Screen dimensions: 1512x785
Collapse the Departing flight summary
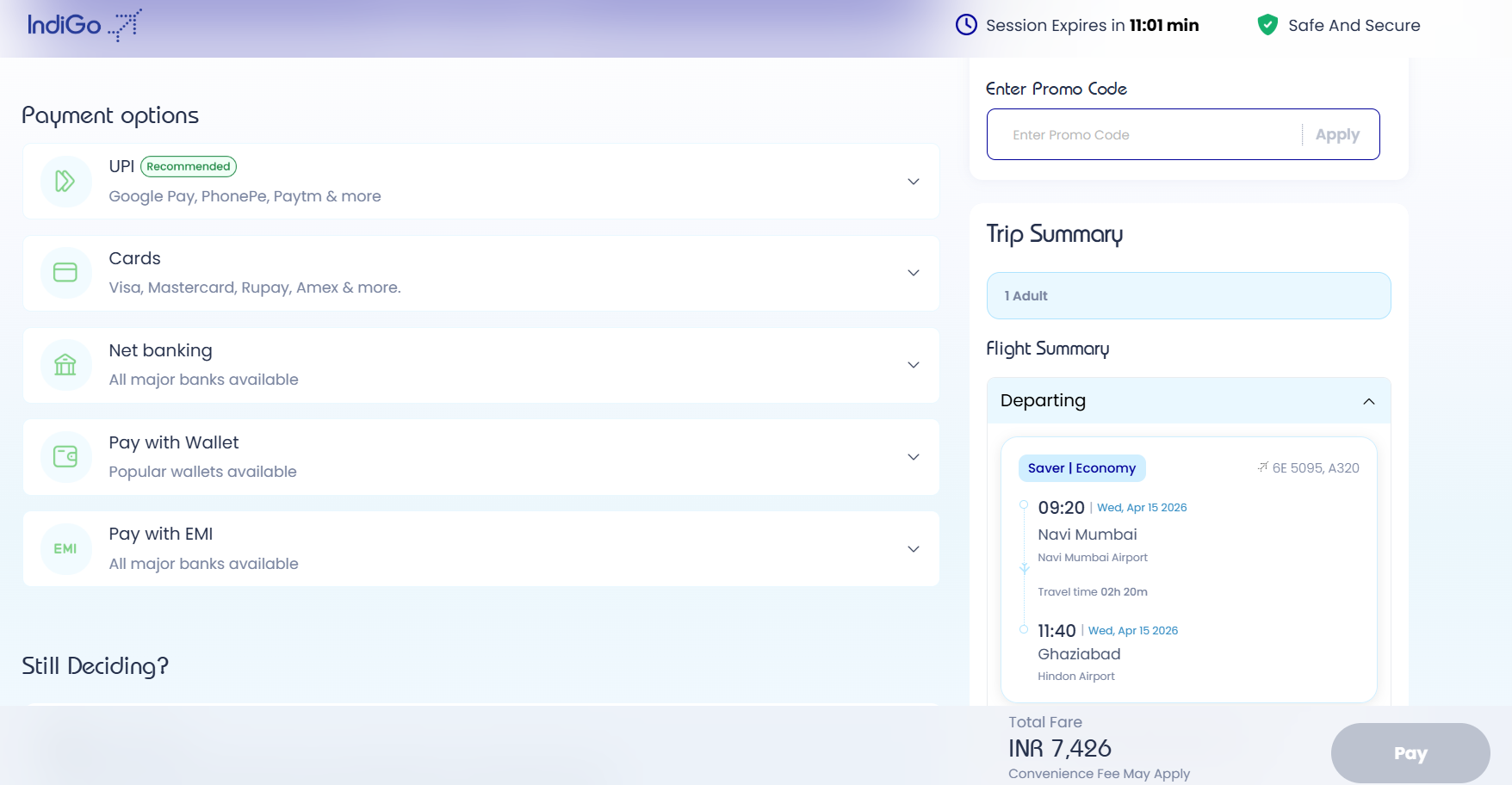coord(1368,401)
